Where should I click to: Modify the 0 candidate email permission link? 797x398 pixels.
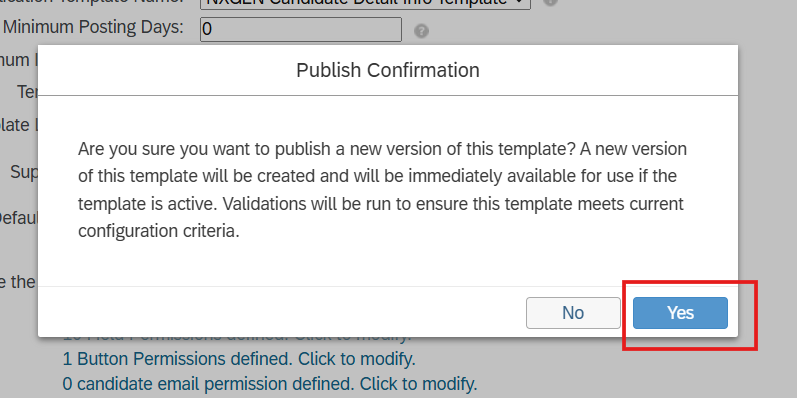coord(270,382)
